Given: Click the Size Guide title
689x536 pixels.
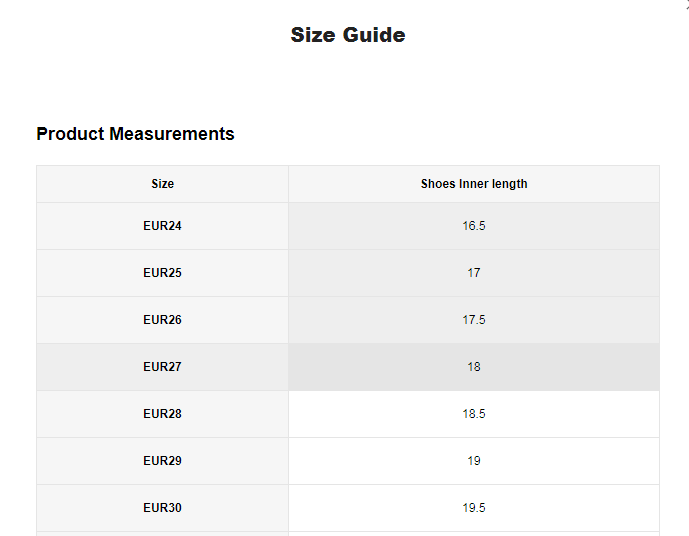Looking at the screenshot, I should click(347, 35).
